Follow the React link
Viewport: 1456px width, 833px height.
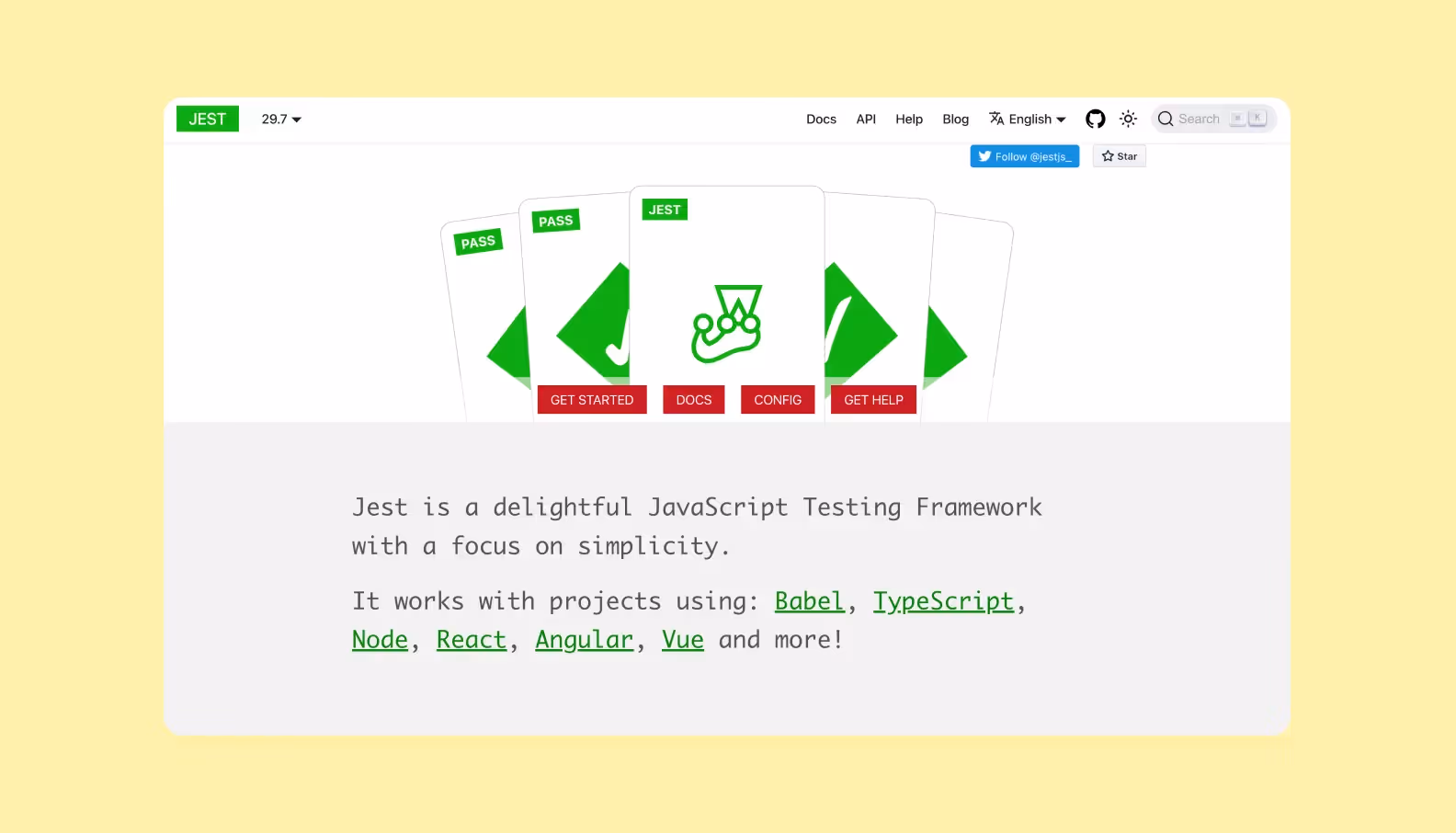coord(472,640)
